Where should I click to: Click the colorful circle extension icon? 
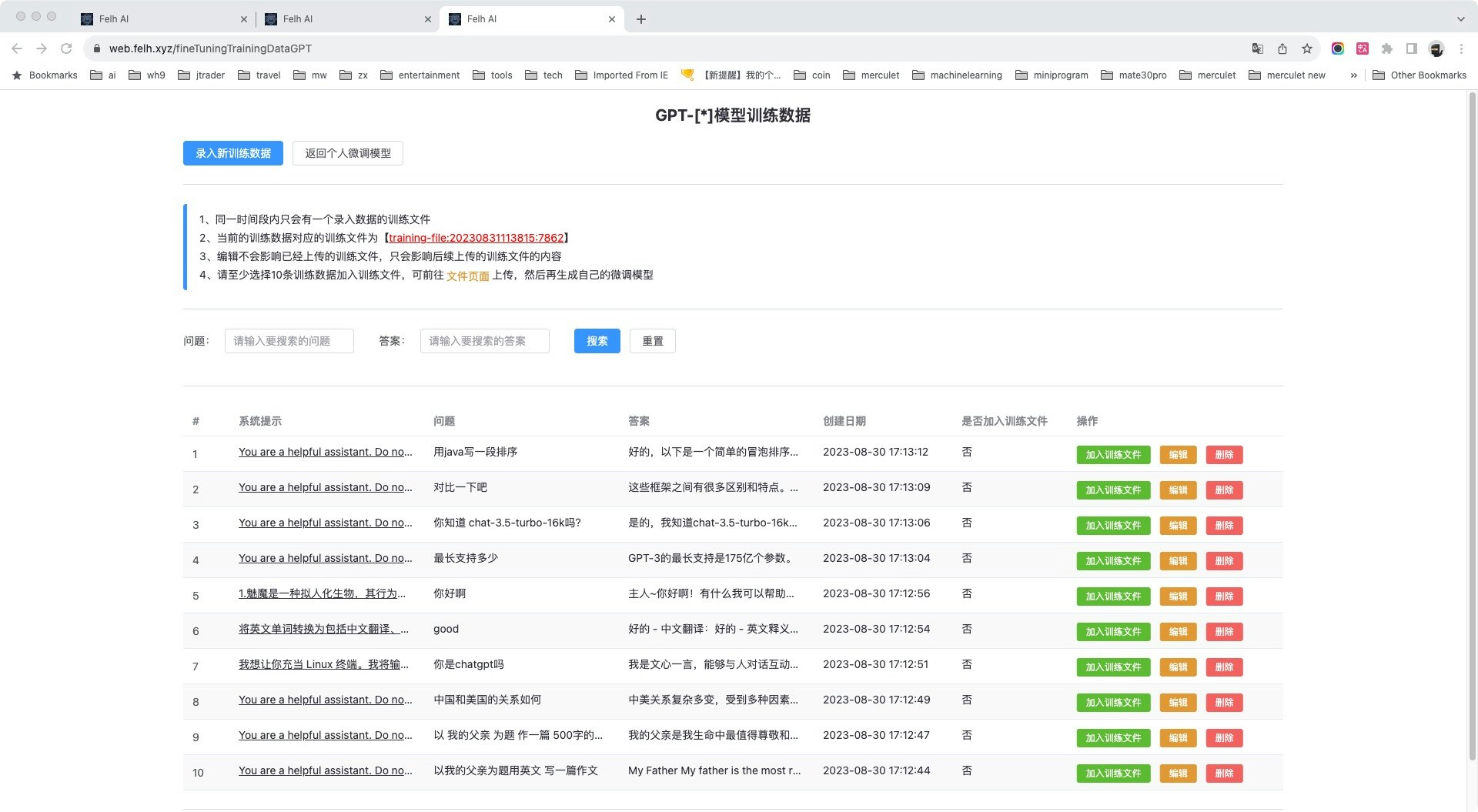(x=1338, y=48)
